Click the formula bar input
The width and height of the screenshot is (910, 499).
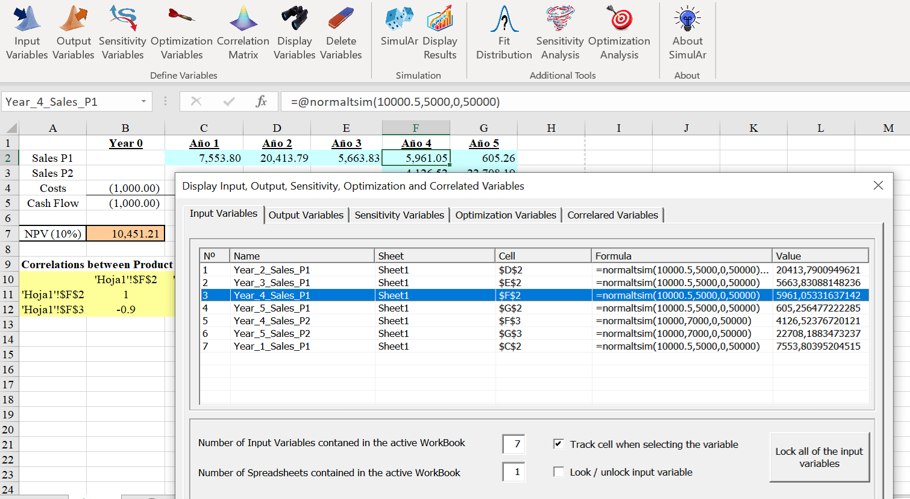(594, 102)
